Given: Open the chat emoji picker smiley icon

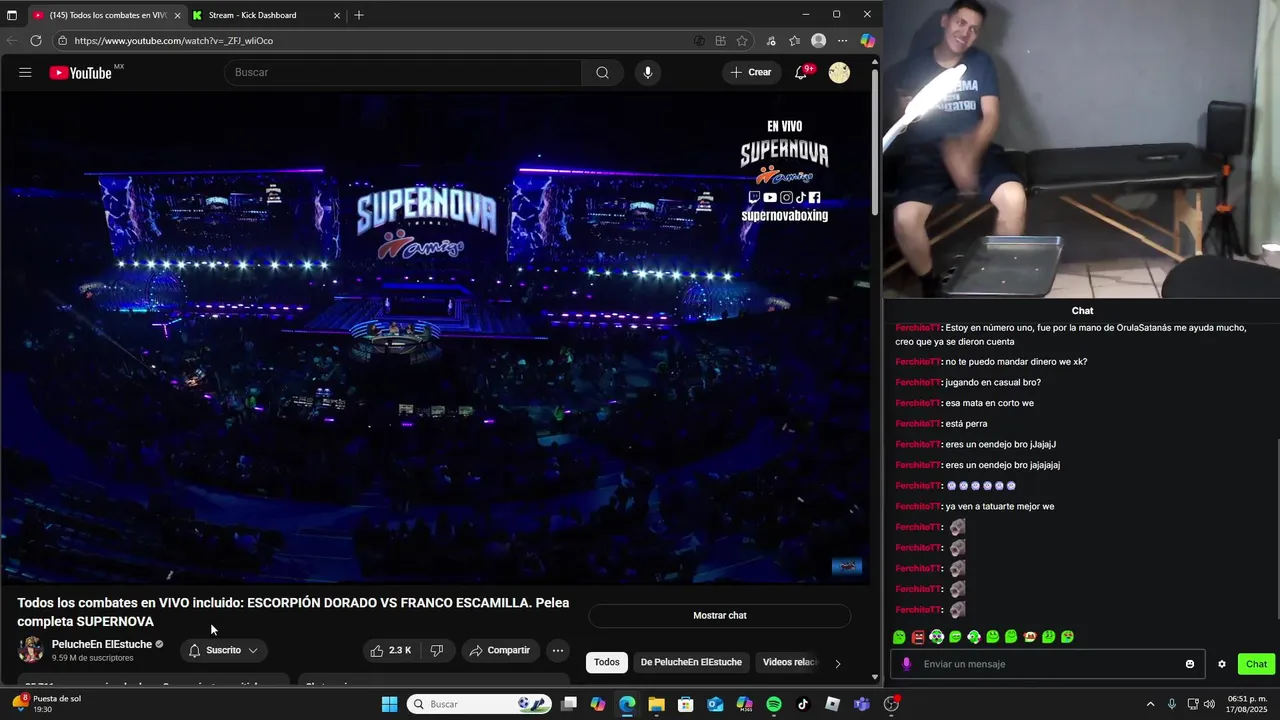Looking at the screenshot, I should coord(1190,664).
